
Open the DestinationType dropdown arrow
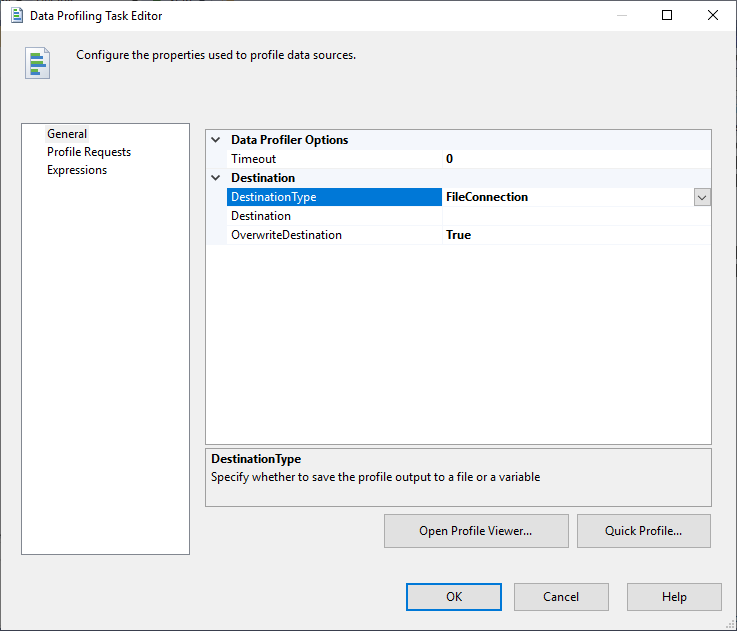point(702,198)
